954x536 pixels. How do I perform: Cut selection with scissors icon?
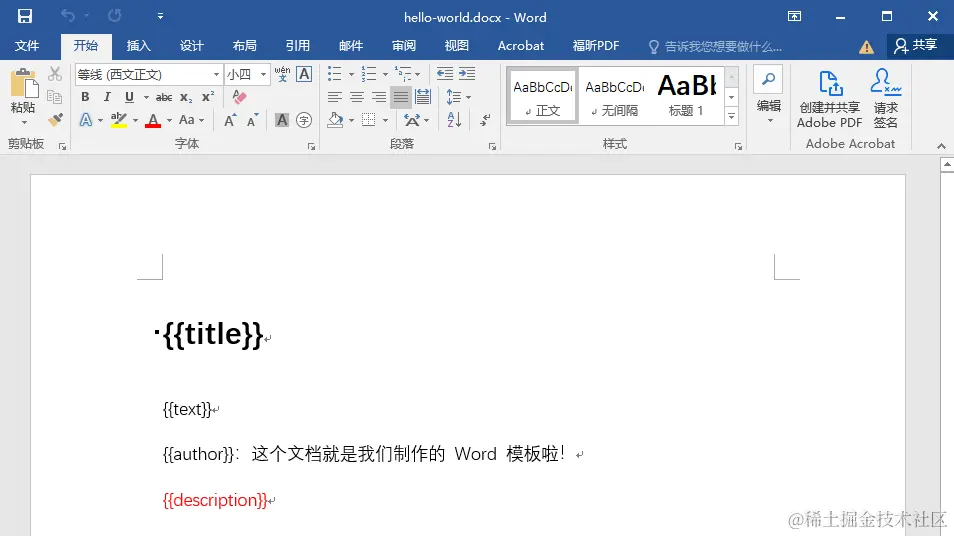[x=55, y=74]
